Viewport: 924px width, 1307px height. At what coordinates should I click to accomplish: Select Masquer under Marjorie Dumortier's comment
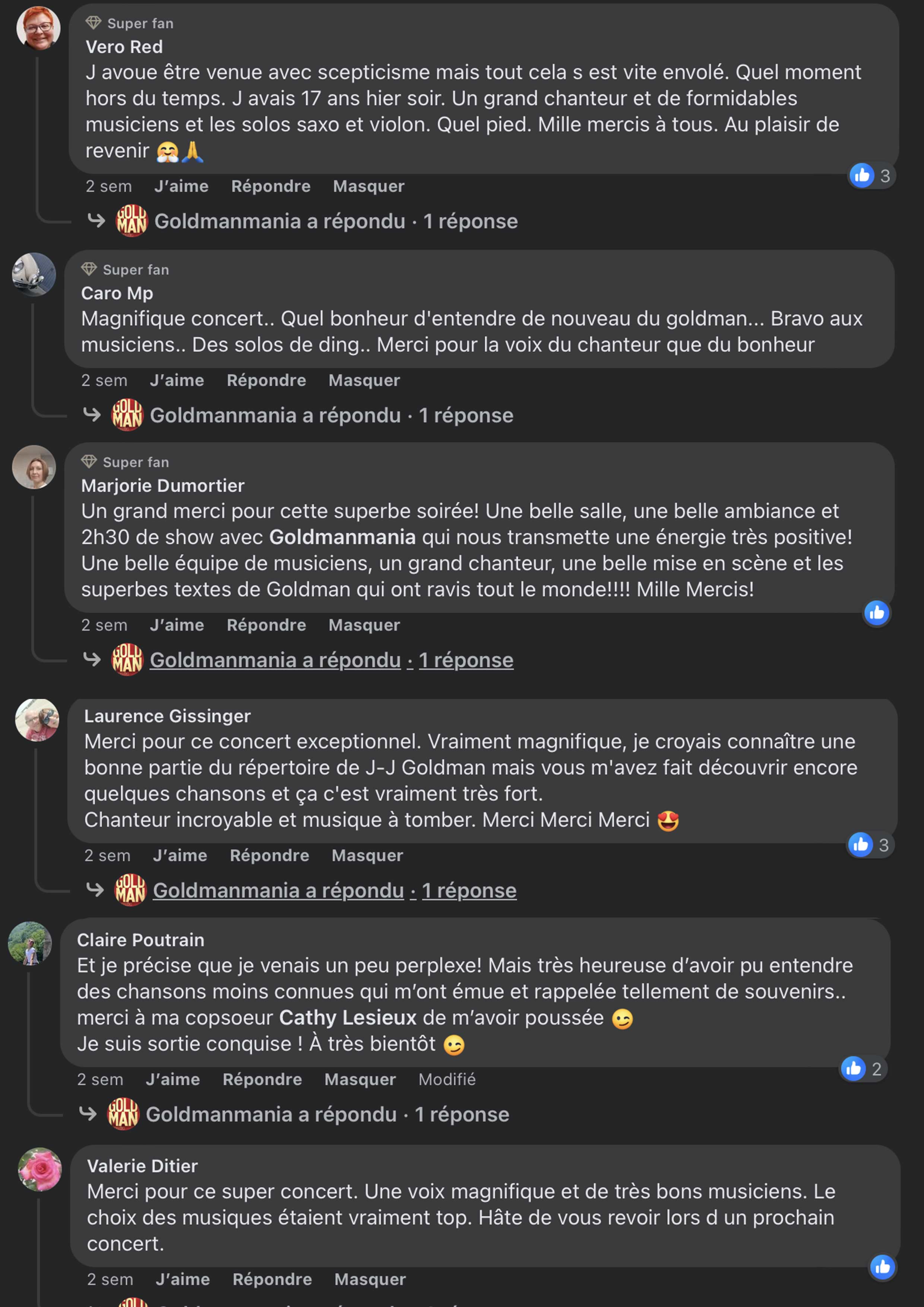pos(364,625)
